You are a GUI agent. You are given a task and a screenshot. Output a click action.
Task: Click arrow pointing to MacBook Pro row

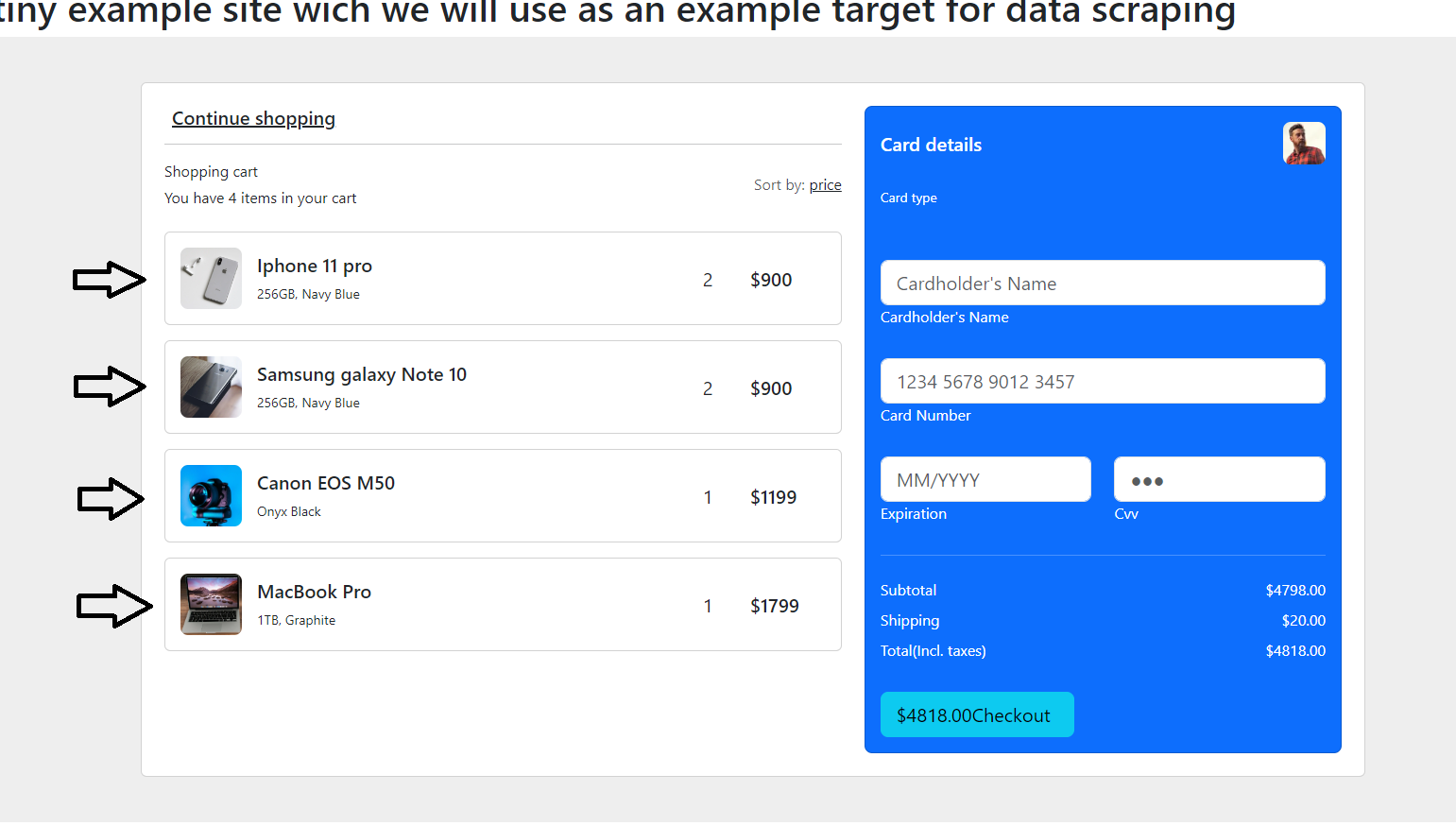click(114, 606)
